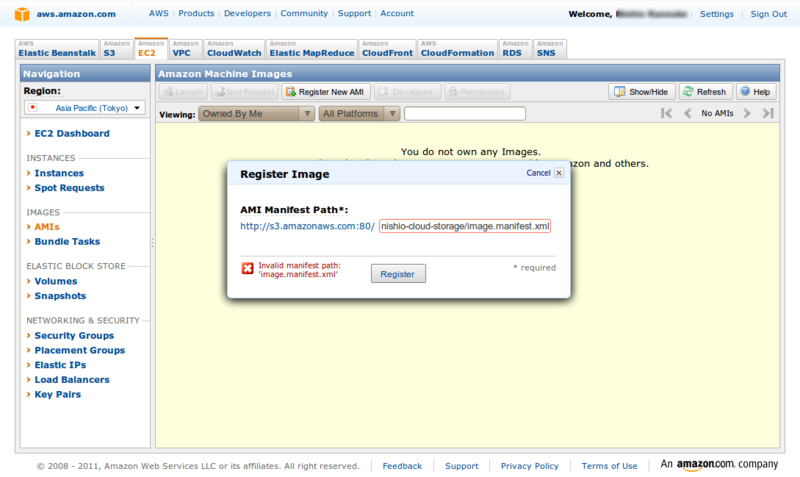Open Security Groups in navigation
The width and height of the screenshot is (800, 477).
click(x=74, y=335)
